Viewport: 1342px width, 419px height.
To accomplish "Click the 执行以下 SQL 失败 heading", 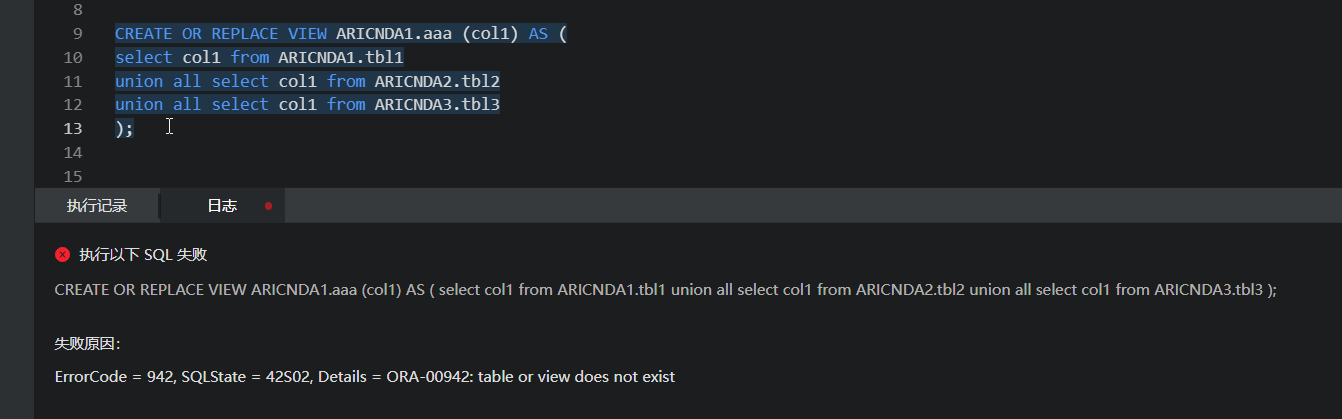I will [143, 255].
